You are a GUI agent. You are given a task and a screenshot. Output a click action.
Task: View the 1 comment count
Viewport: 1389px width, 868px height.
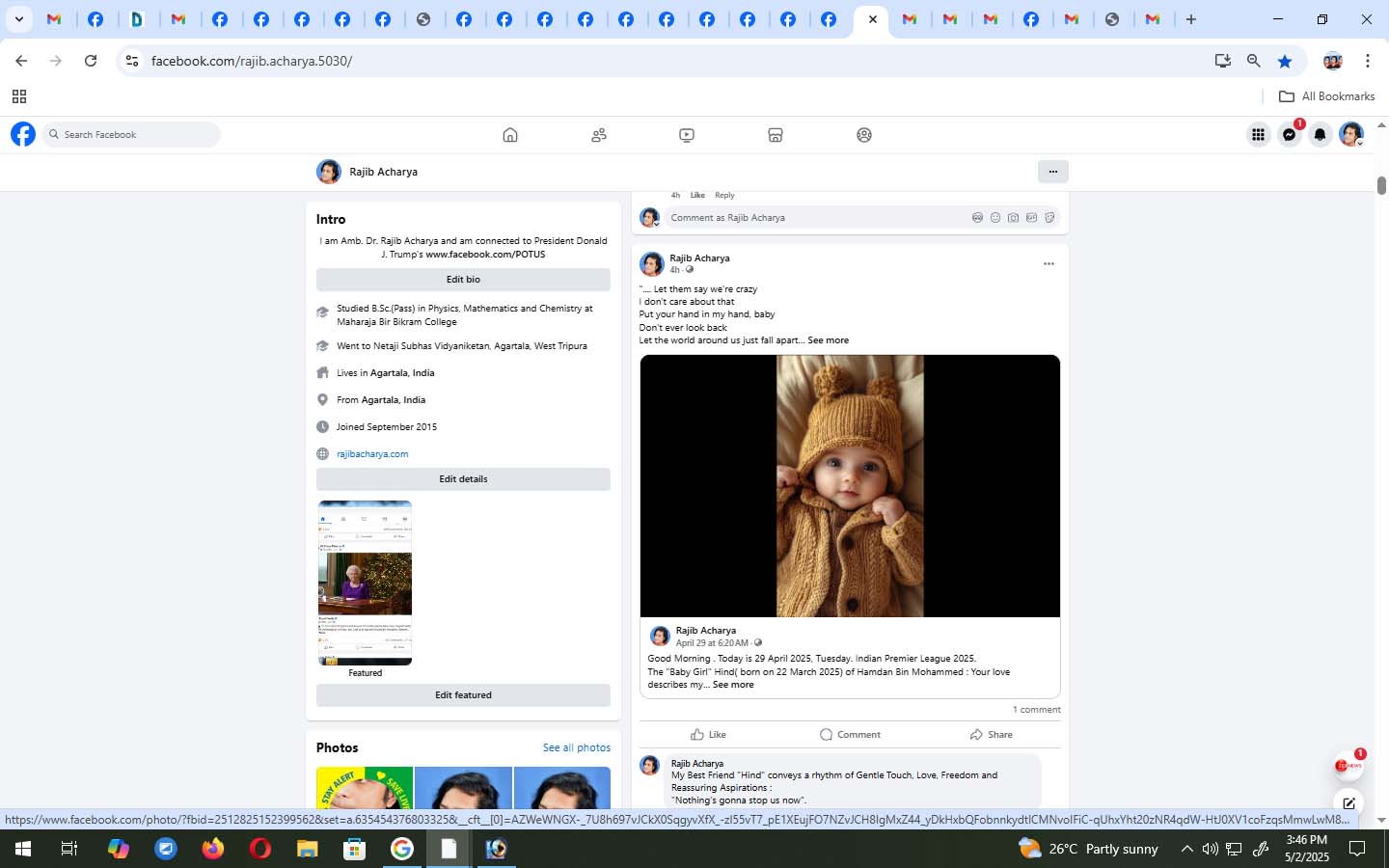(1037, 710)
